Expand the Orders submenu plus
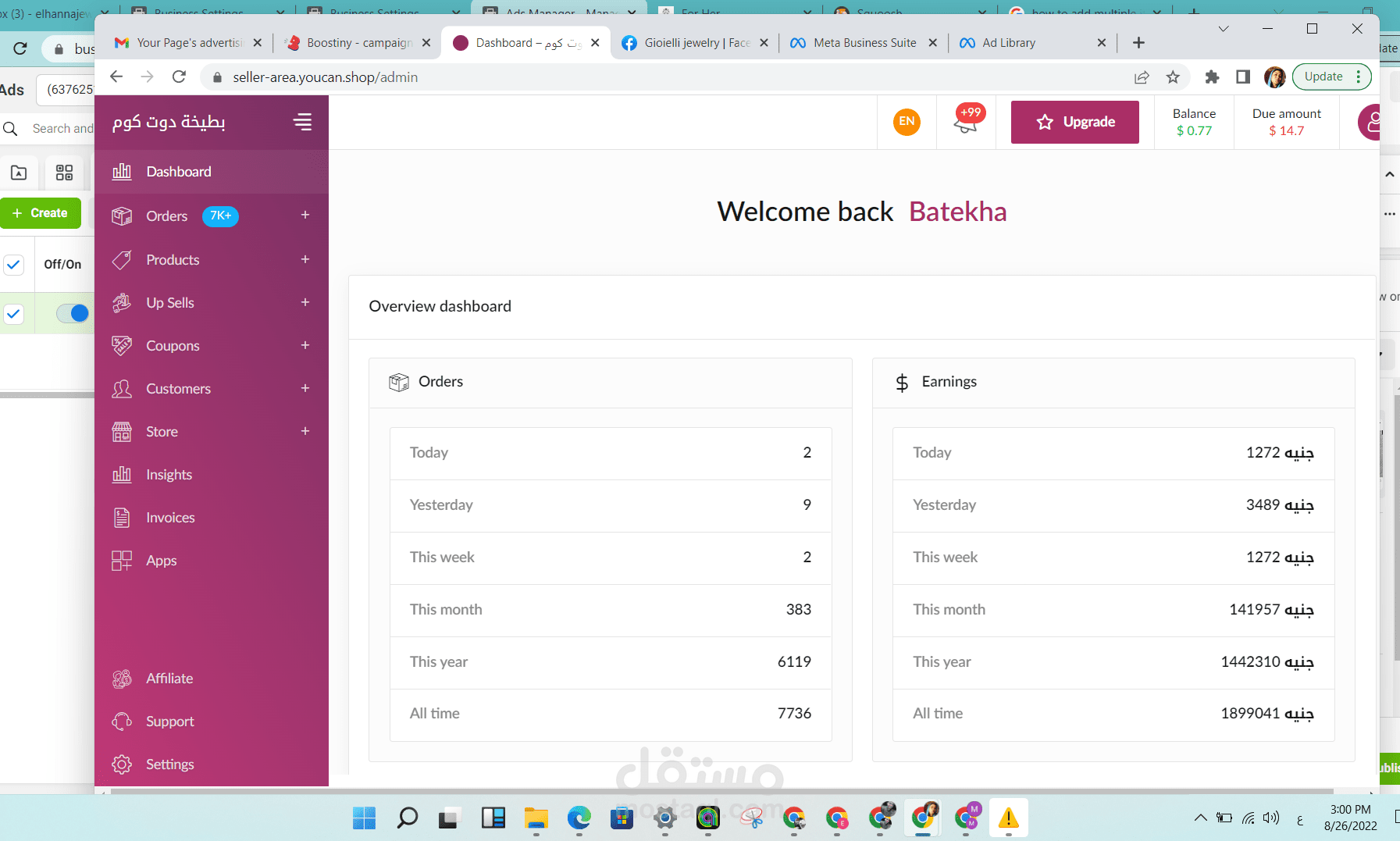The width and height of the screenshot is (1400, 841). point(305,215)
